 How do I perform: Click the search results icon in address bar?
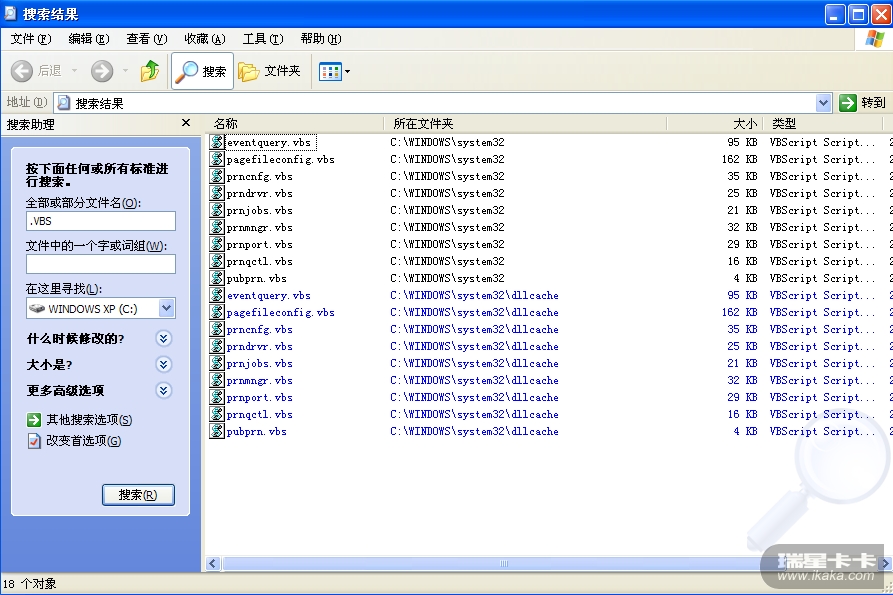point(64,103)
